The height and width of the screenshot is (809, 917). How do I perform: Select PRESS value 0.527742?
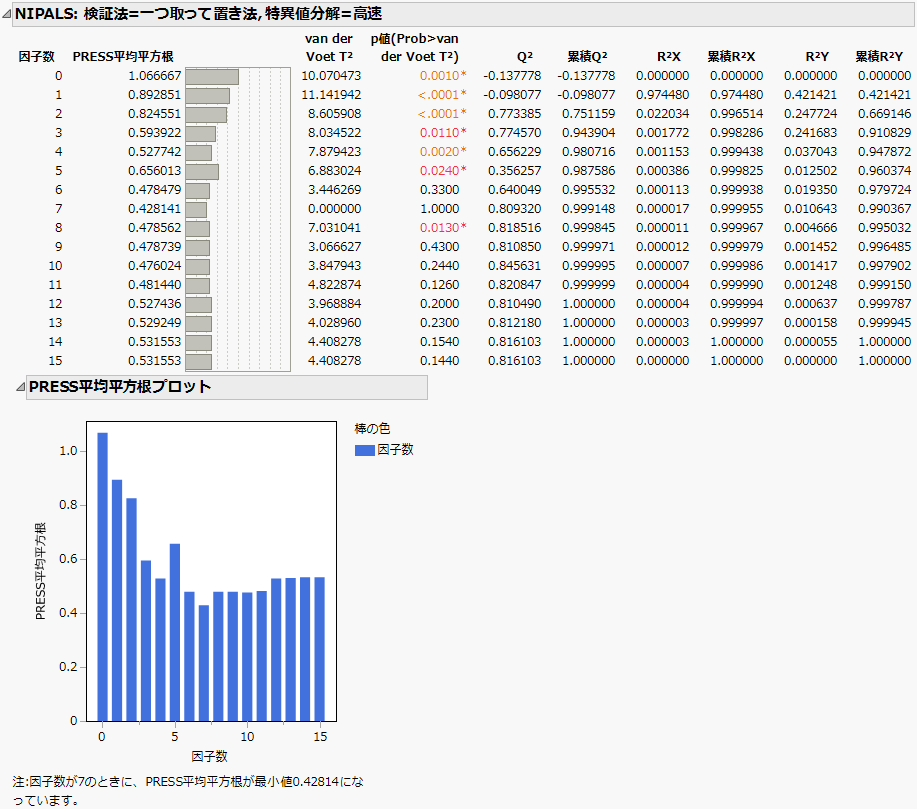(x=154, y=152)
